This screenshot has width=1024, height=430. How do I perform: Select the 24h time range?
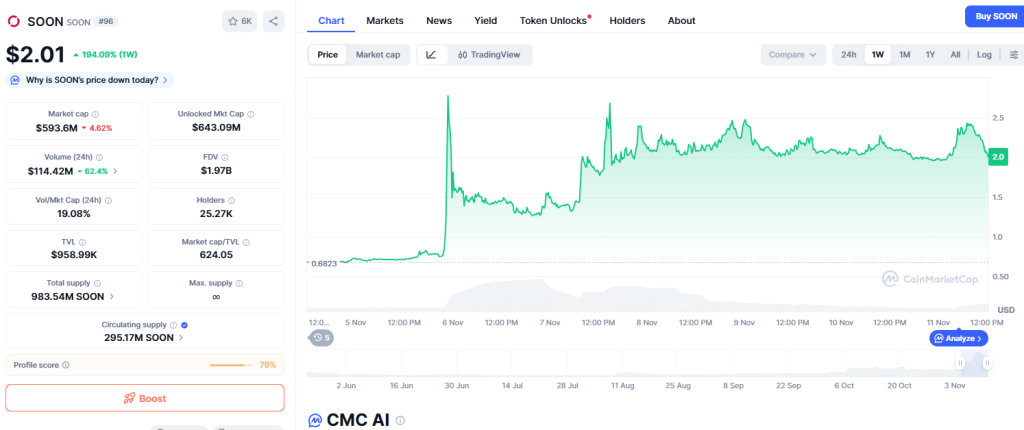click(848, 55)
